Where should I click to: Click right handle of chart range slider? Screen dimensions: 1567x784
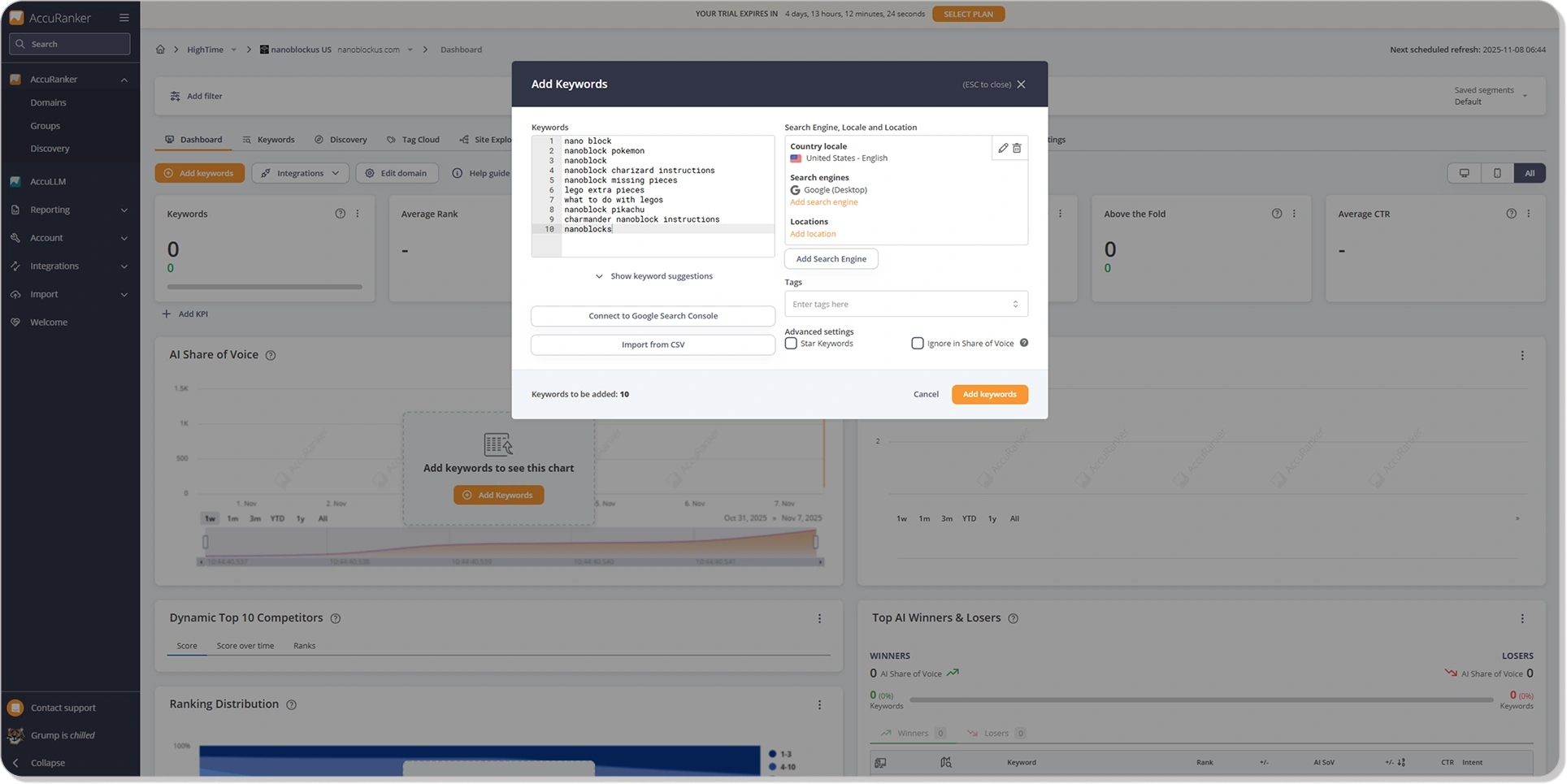pos(815,542)
